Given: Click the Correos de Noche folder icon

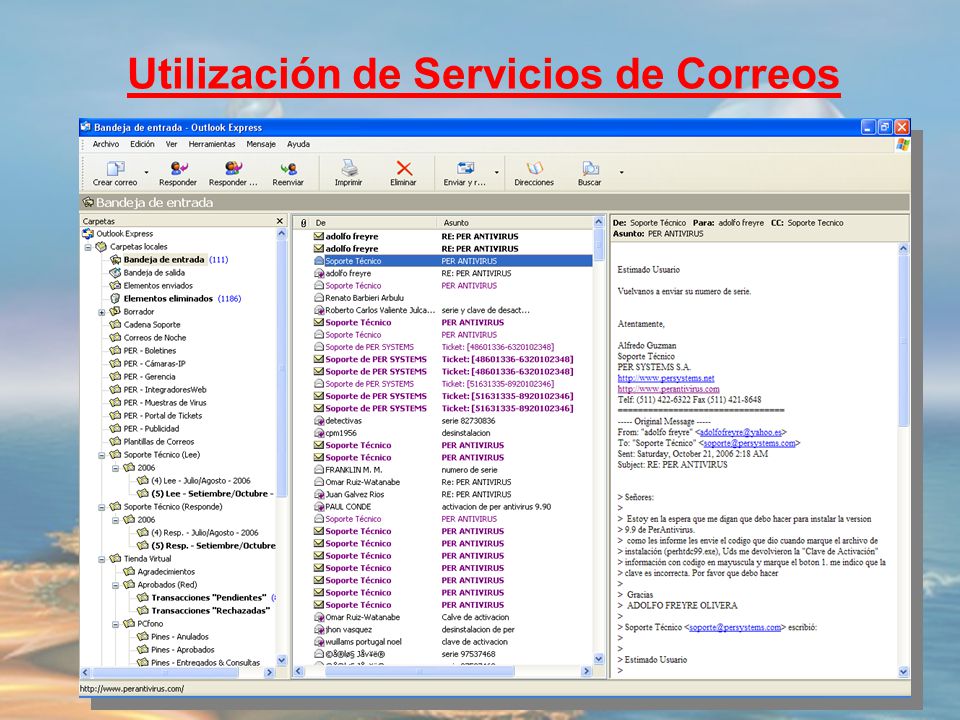Looking at the screenshot, I should [x=115, y=337].
